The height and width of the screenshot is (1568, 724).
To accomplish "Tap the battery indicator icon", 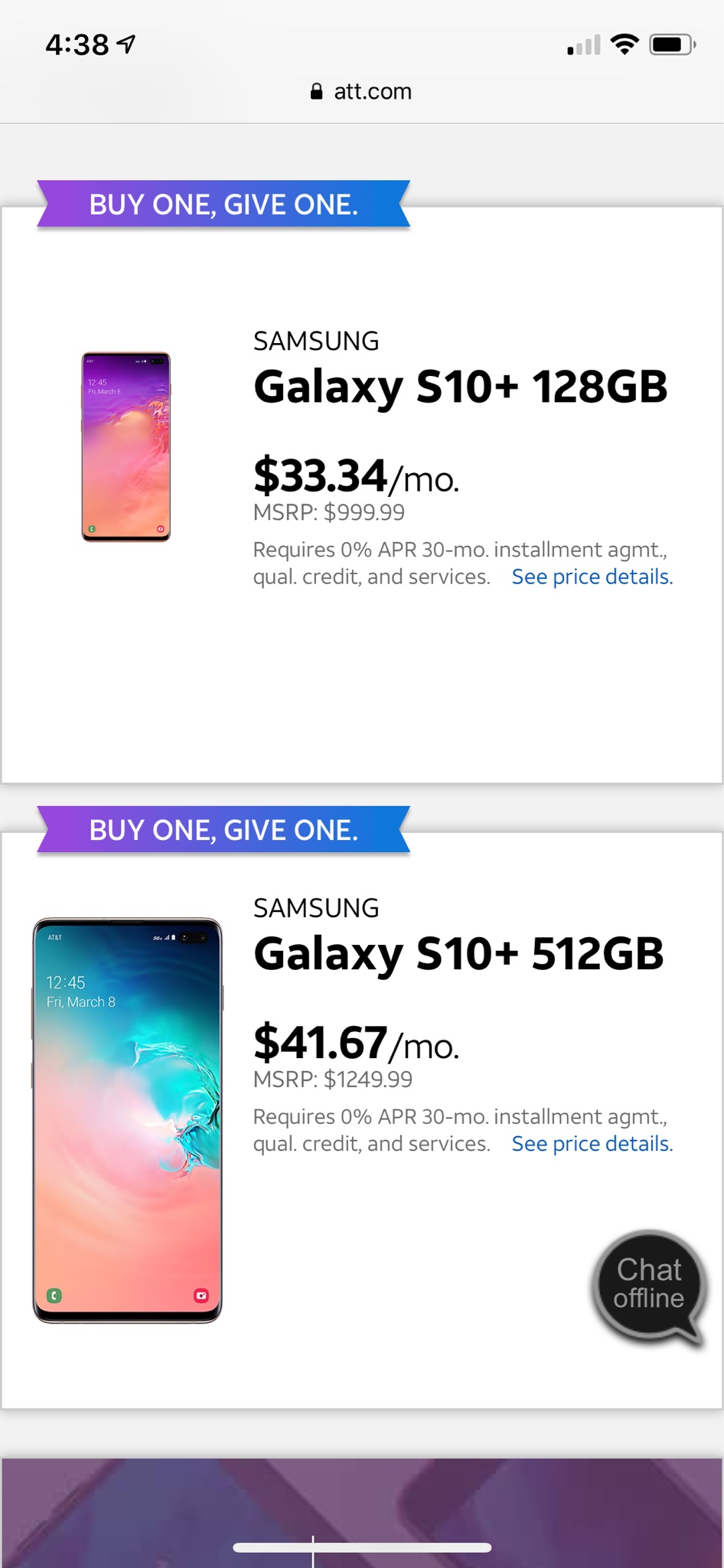I will tap(671, 45).
